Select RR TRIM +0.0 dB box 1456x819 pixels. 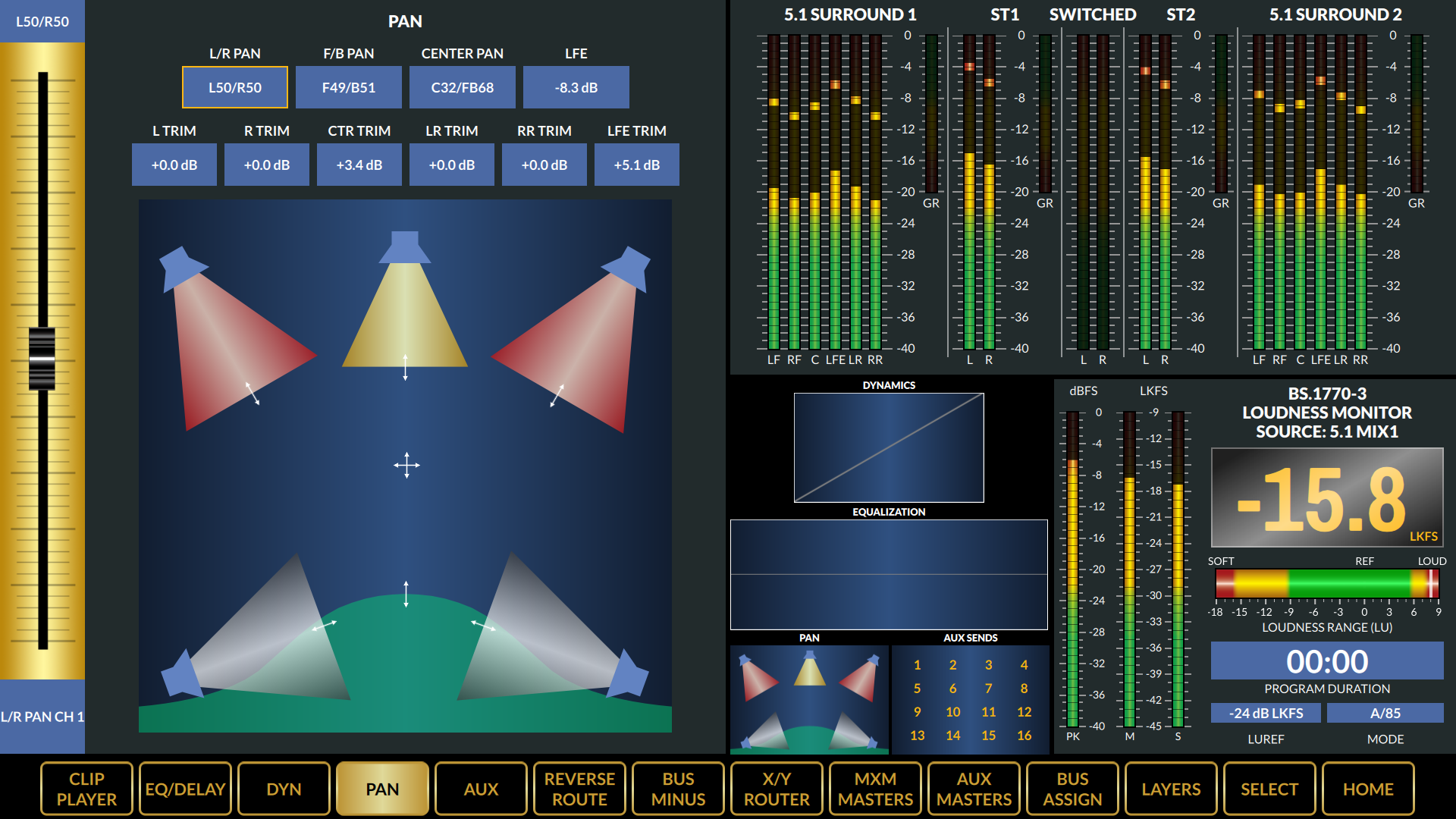(544, 165)
